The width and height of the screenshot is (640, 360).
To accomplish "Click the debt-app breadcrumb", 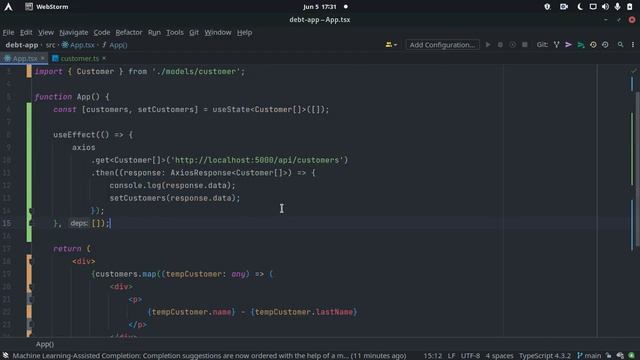I will [22, 45].
